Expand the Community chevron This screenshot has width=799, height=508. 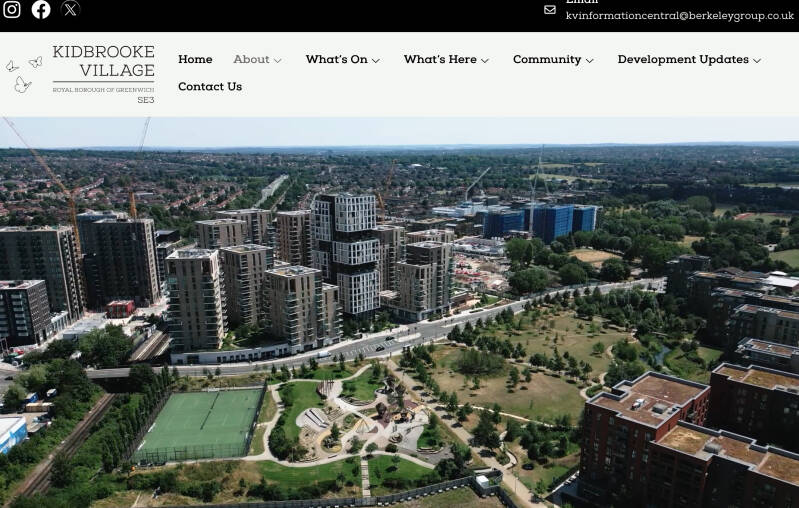click(590, 60)
